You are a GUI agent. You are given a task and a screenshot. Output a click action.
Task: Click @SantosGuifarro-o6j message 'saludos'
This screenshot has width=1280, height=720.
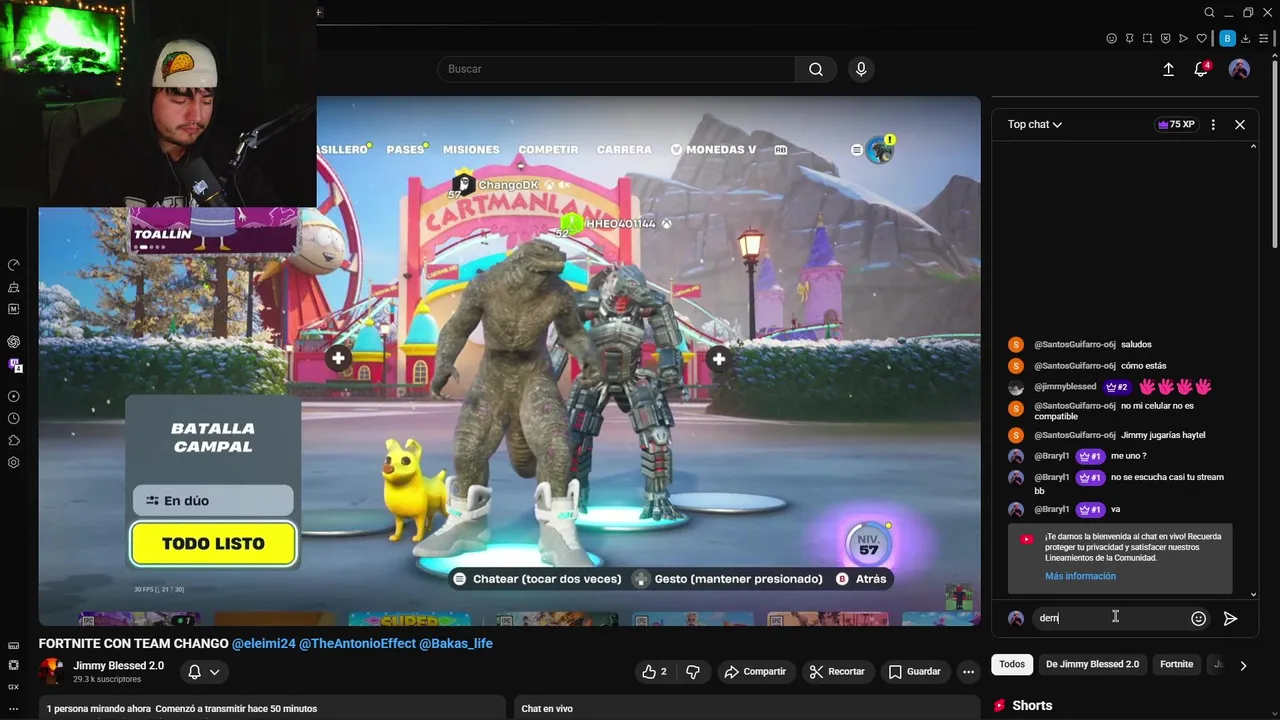1136,344
